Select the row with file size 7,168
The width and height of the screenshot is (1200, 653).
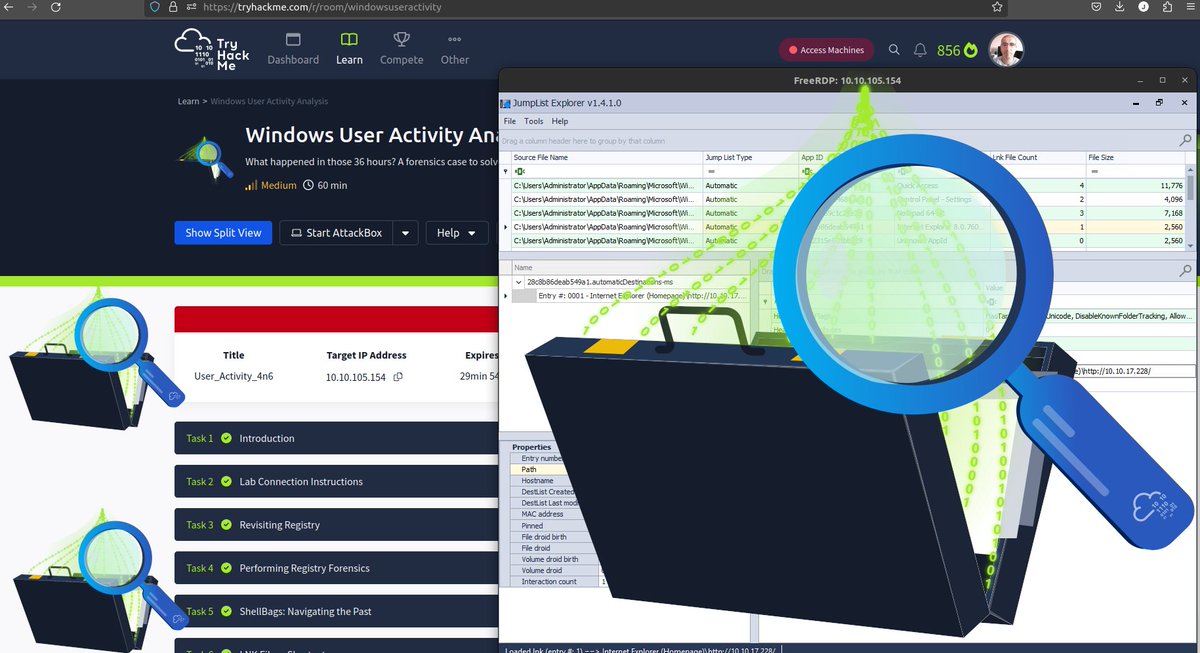848,213
